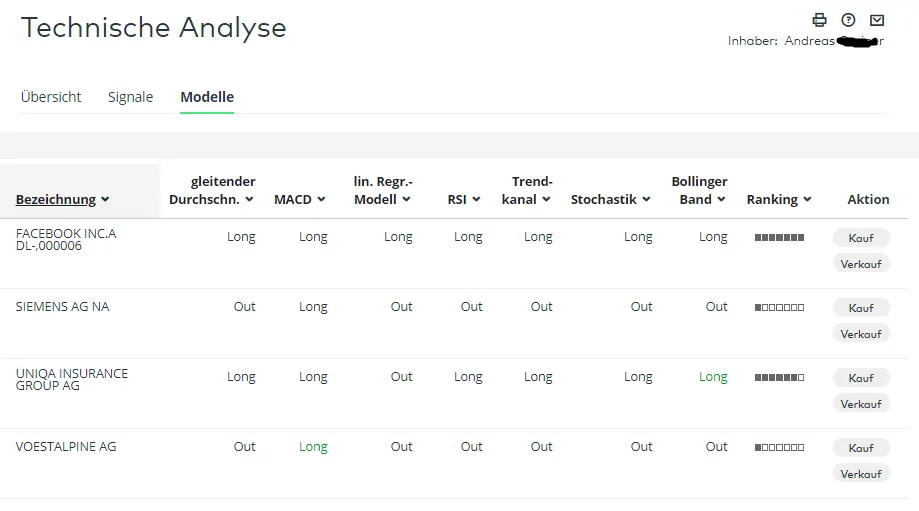919x511 pixels.
Task: Sort by Stochastik column arrow
Action: (x=646, y=200)
